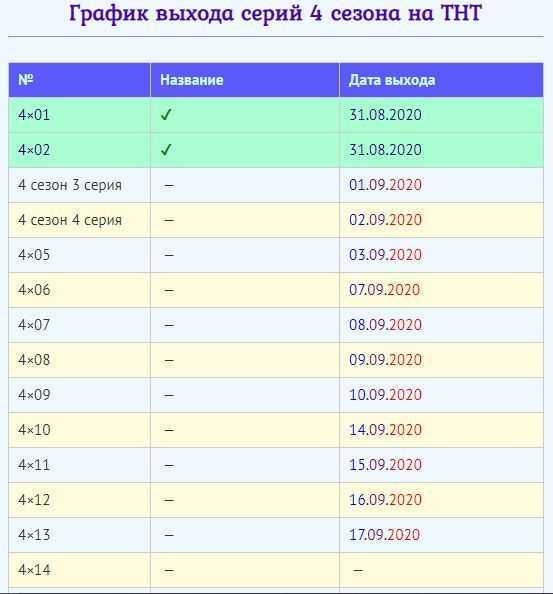Click the date '16.09.2020'
Image resolution: width=553 pixels, height=594 pixels.
(x=385, y=500)
